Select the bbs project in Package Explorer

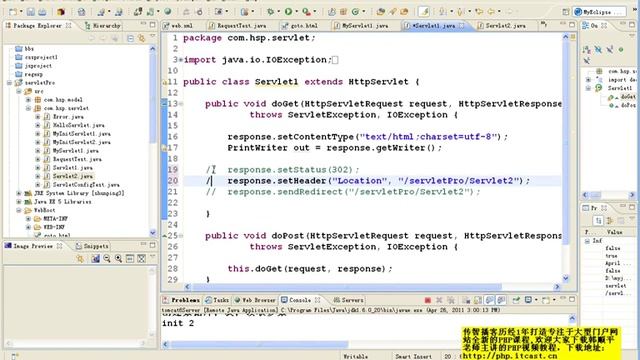pyautogui.click(x=29, y=49)
